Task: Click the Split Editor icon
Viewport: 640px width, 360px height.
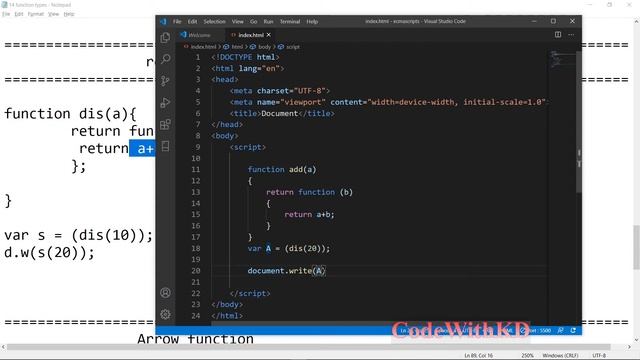Action: [x=558, y=35]
